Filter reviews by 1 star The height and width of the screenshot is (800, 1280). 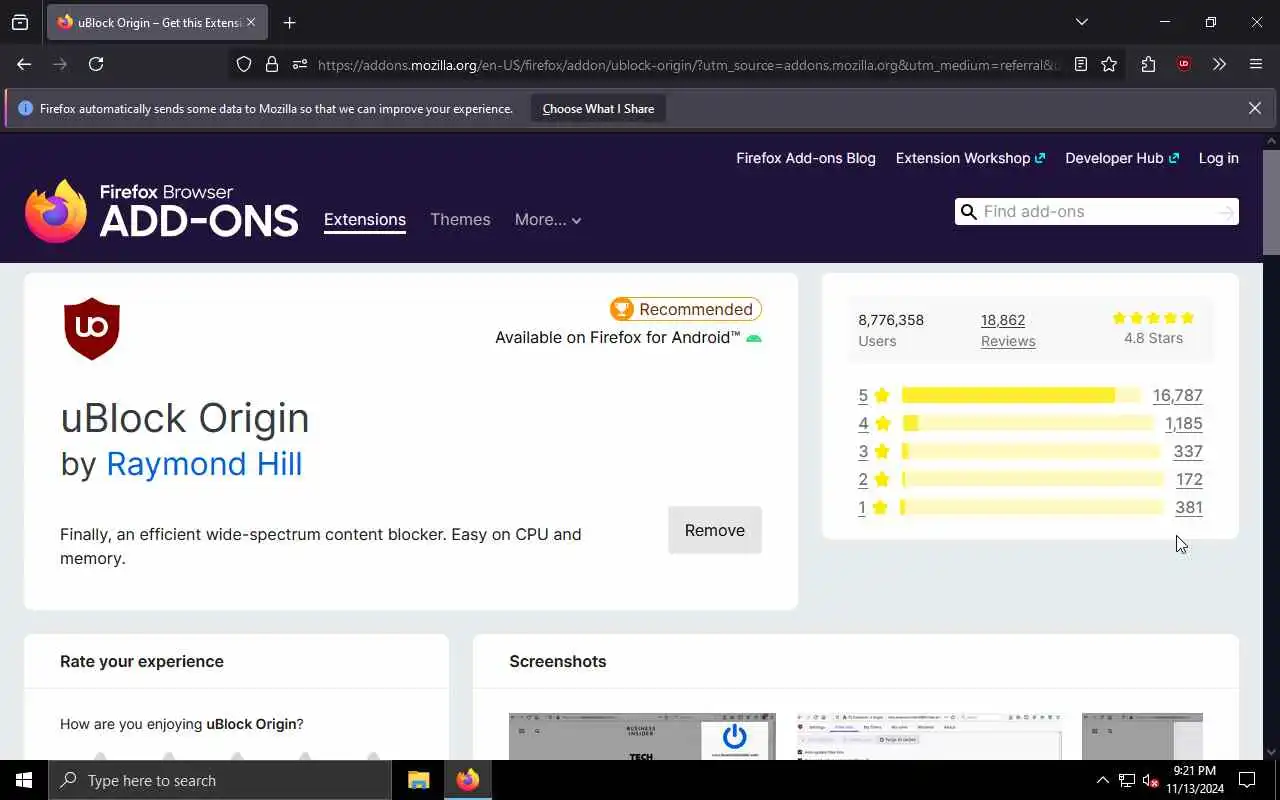pyautogui.click(x=873, y=507)
